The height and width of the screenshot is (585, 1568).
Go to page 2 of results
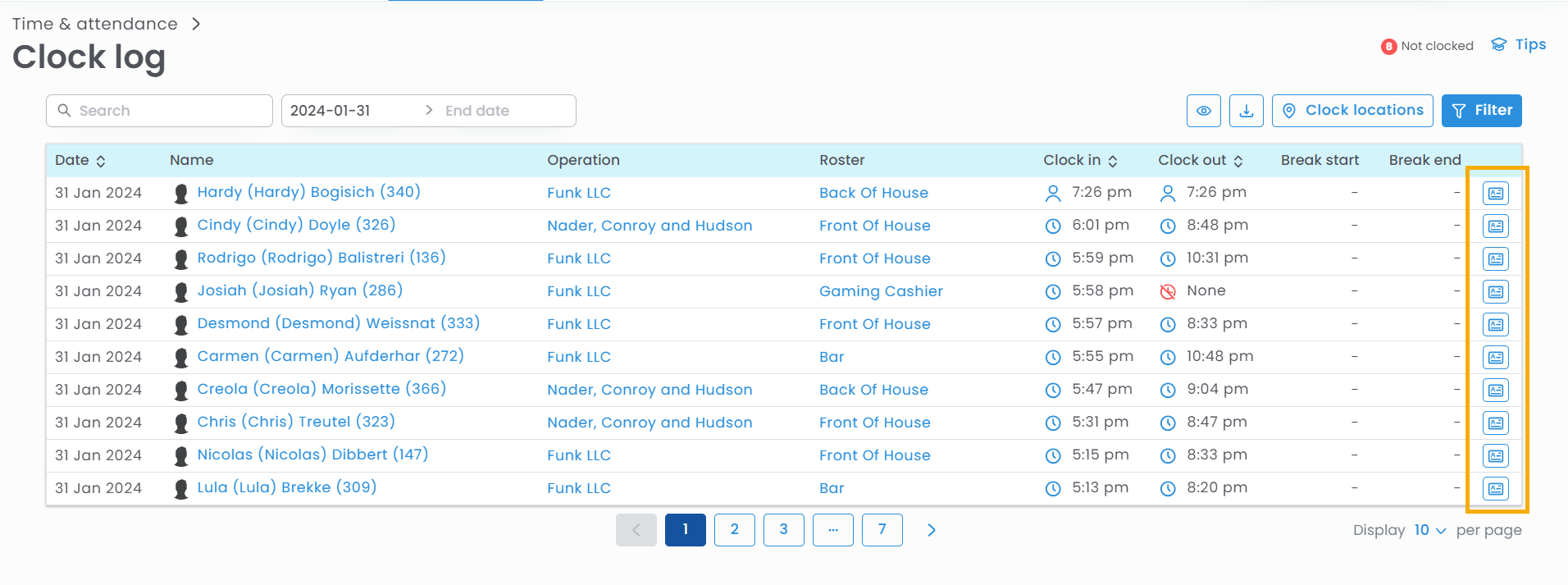click(734, 530)
